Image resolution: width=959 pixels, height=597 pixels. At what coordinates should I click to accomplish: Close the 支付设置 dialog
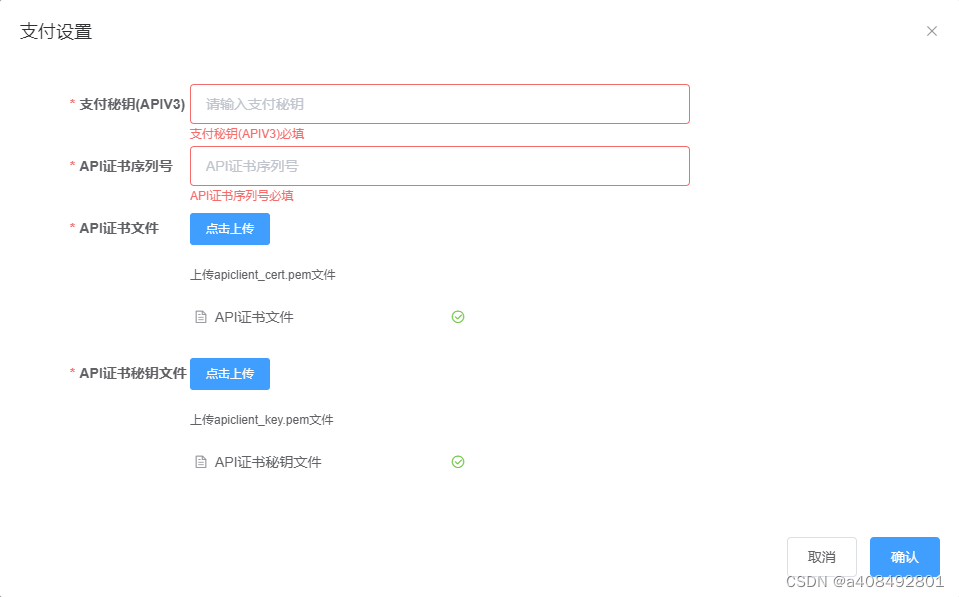click(x=931, y=31)
